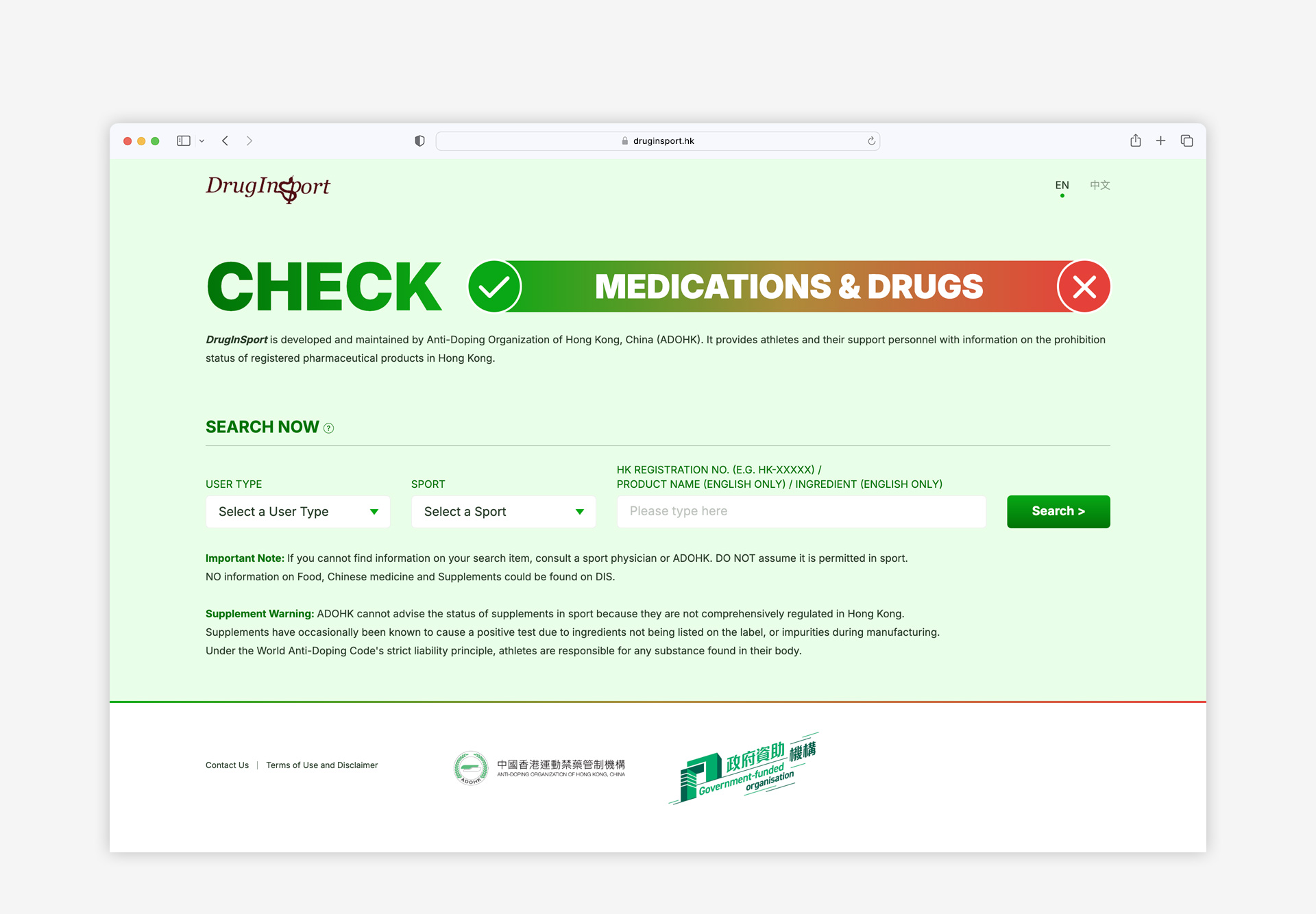This screenshot has height=914, width=1316.
Task: Click the help icon beside SEARCH NOW
Action: point(328,428)
